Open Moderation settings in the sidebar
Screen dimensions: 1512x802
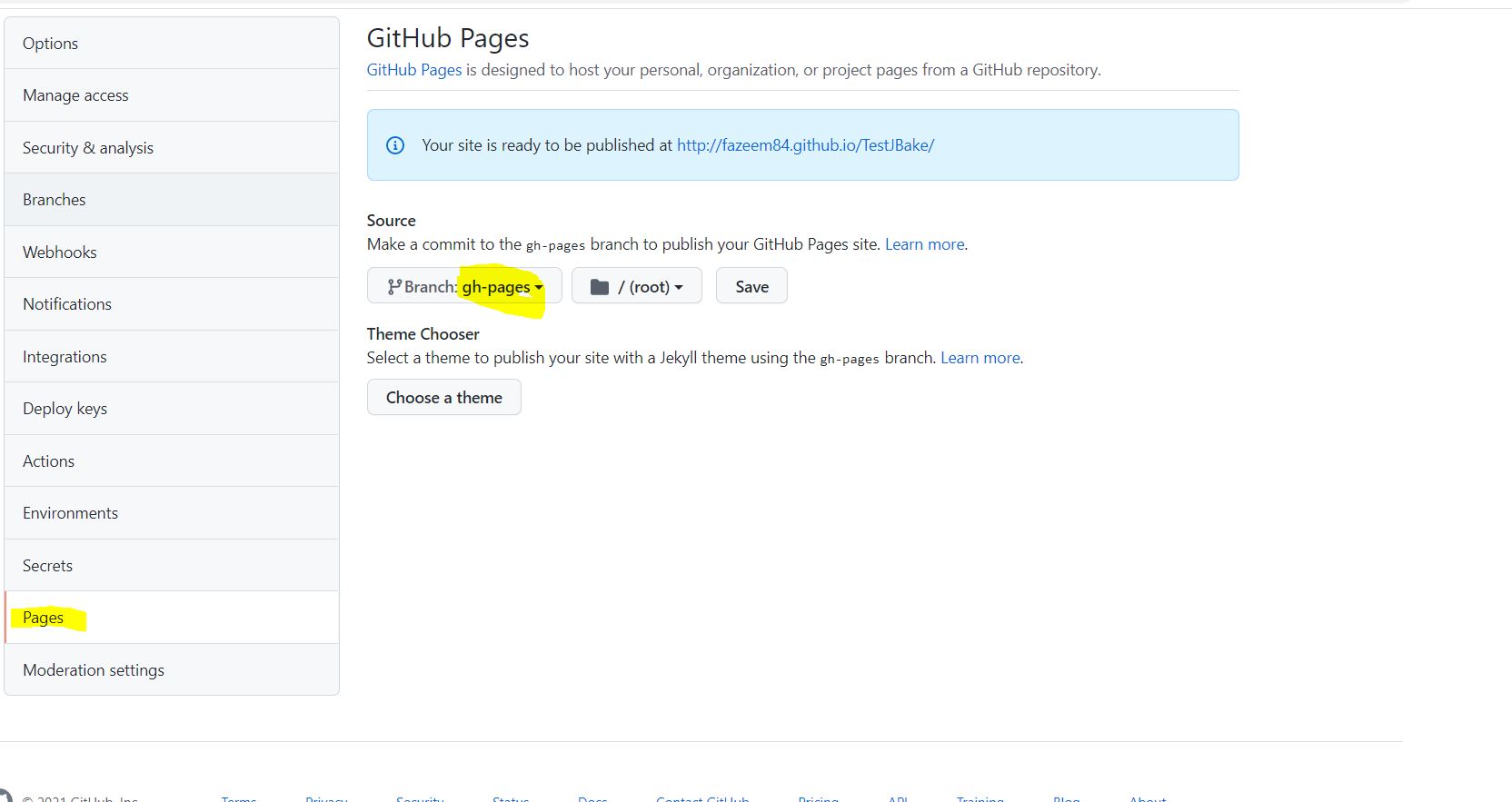(x=172, y=669)
